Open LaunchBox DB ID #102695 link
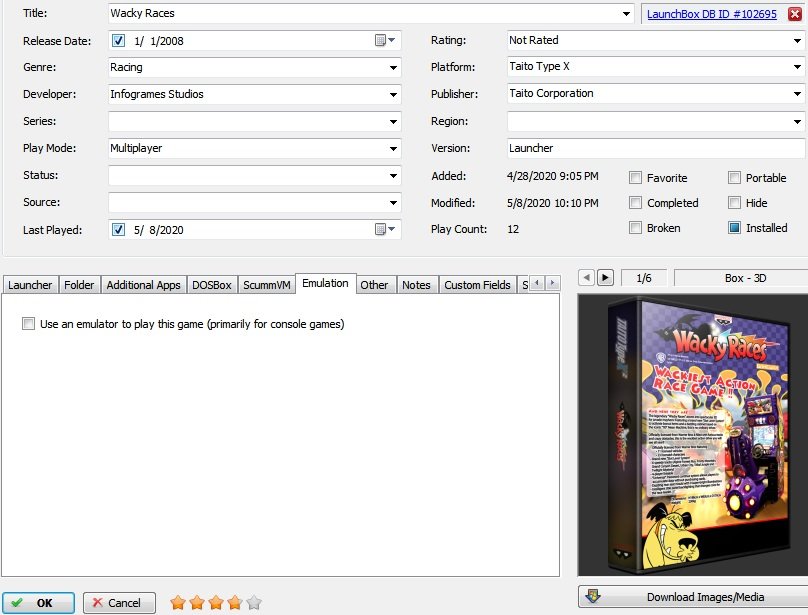This screenshot has width=808, height=615. coord(712,14)
